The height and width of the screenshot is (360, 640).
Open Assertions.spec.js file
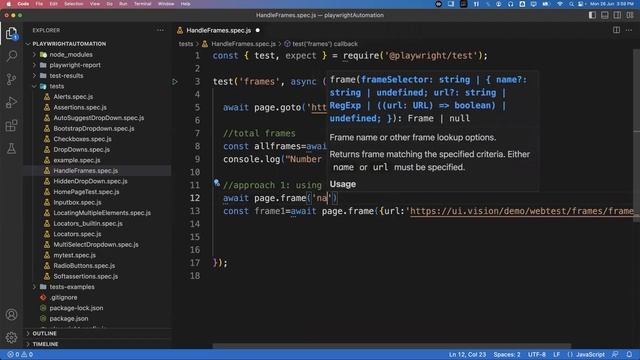[80, 107]
